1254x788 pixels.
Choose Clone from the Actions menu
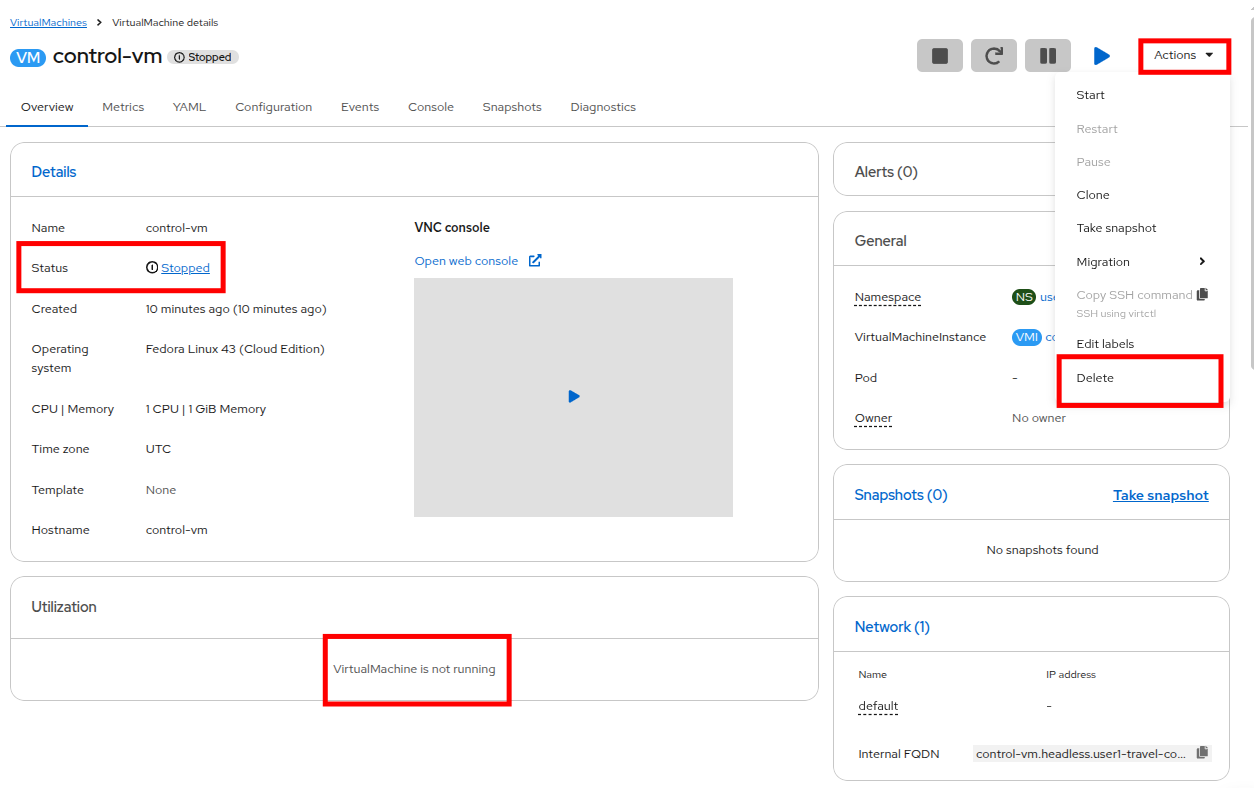[1091, 194]
